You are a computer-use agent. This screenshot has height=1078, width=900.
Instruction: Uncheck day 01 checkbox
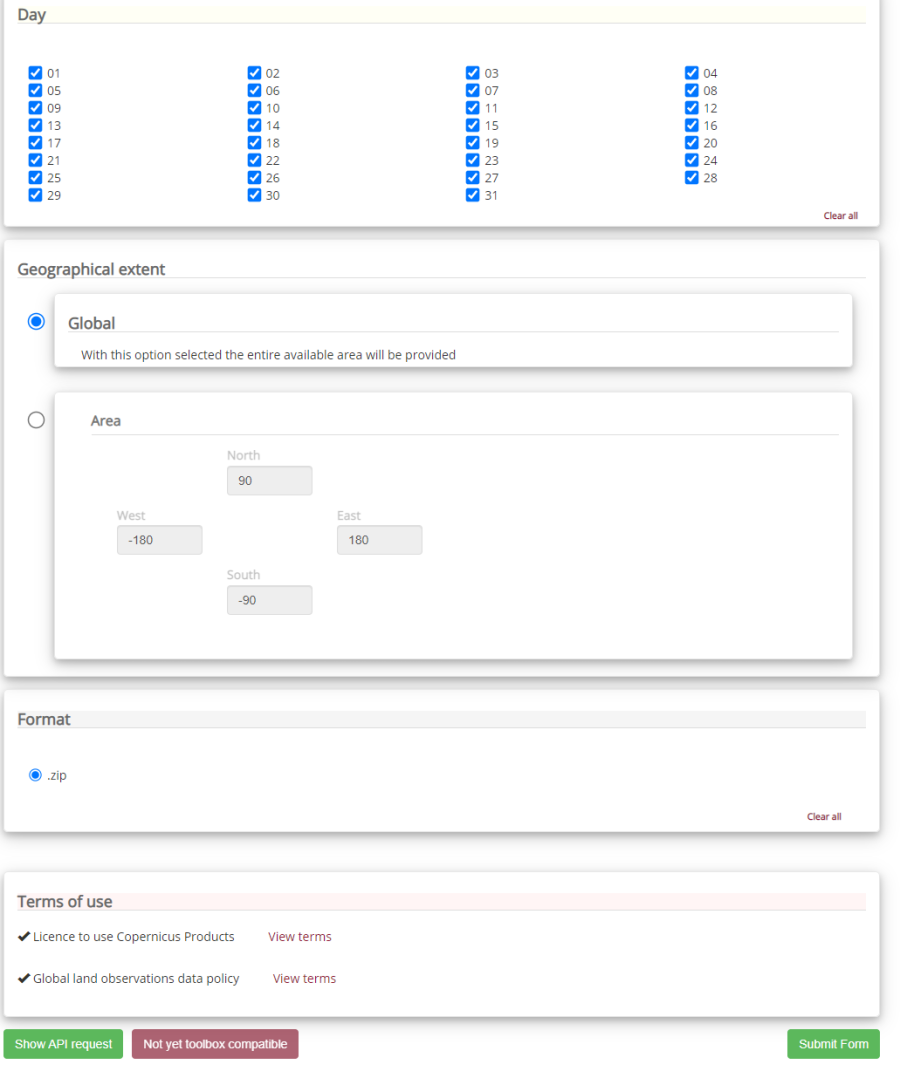(35, 73)
